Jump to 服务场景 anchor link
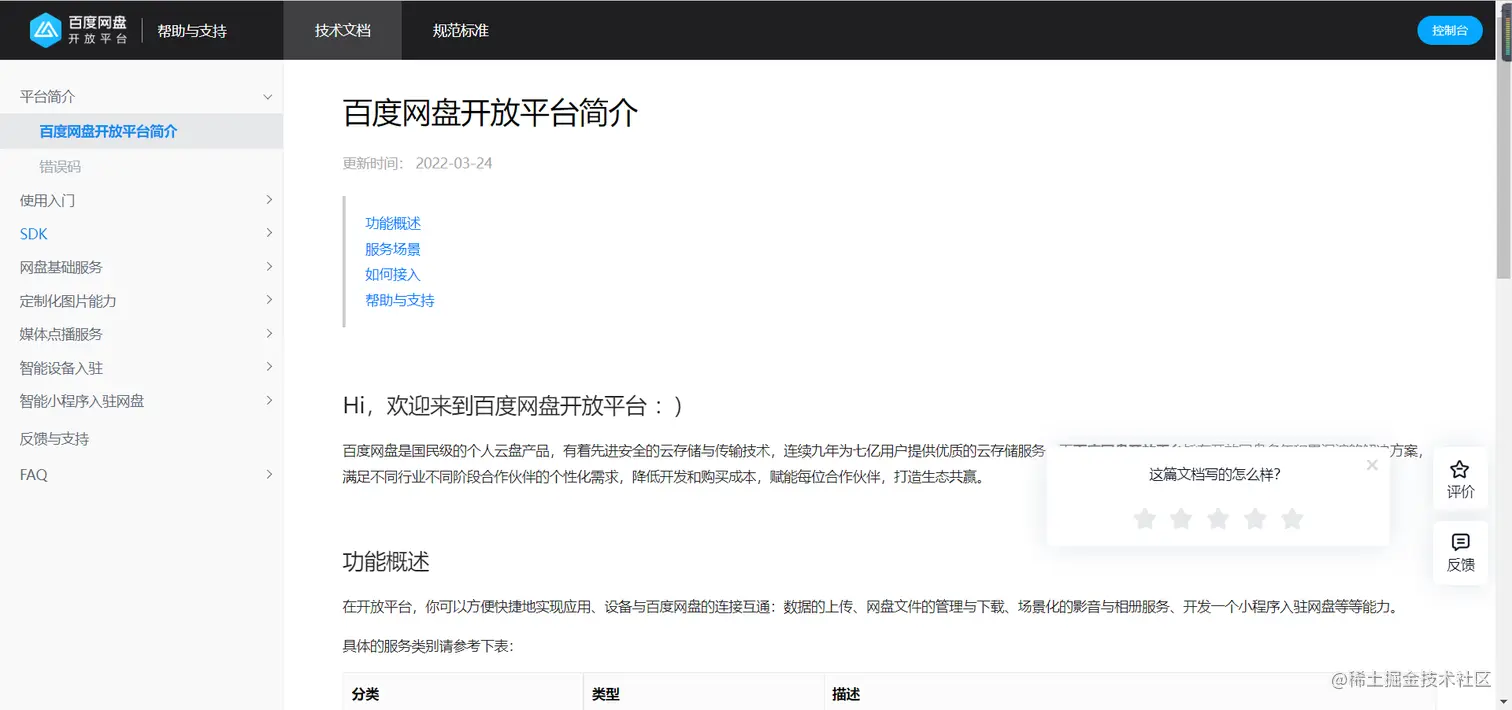The image size is (1512, 710). [x=393, y=249]
